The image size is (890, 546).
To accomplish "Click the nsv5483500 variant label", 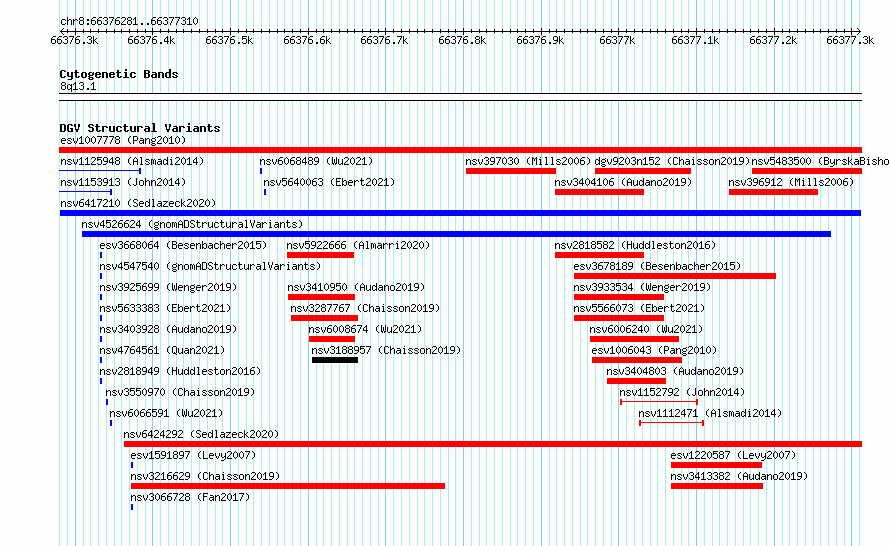I will [820, 161].
